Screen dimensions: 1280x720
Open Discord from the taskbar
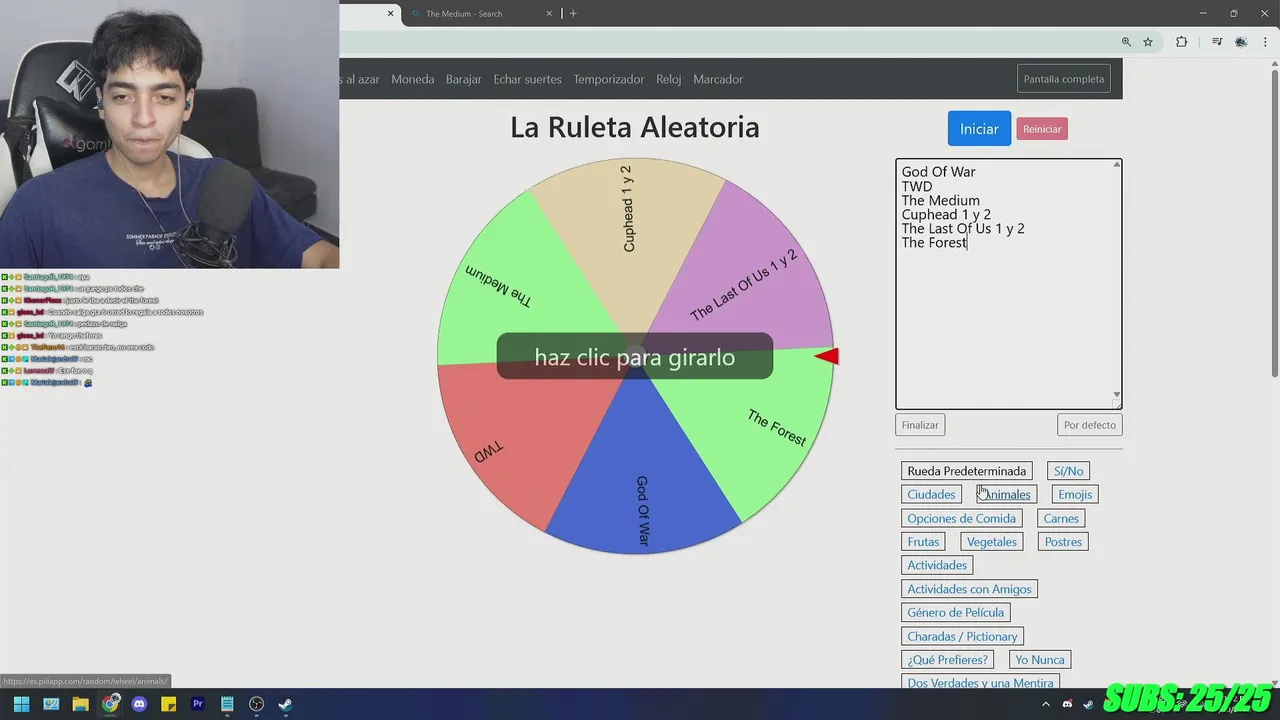pos(139,704)
